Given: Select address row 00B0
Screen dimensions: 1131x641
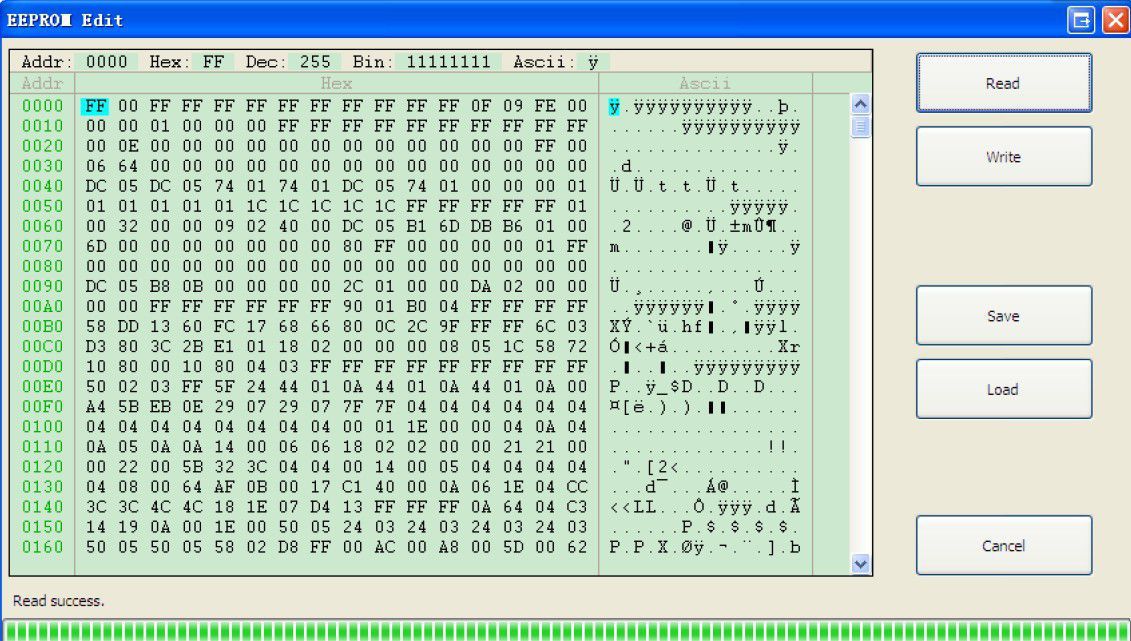Looking at the screenshot, I should click(x=43, y=327).
